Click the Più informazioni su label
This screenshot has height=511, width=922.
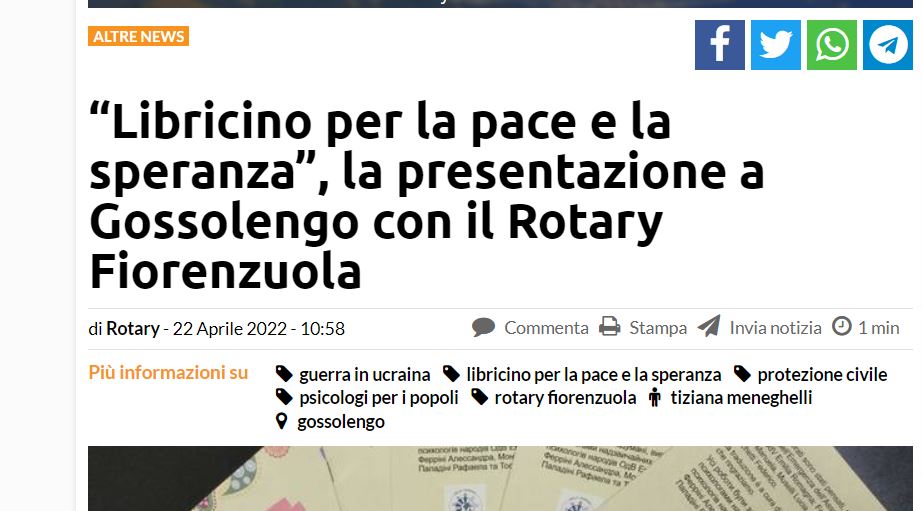coord(168,373)
